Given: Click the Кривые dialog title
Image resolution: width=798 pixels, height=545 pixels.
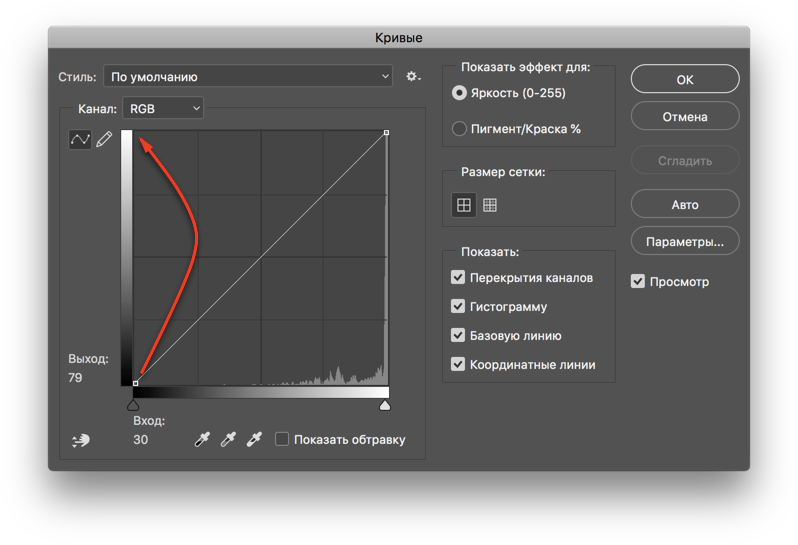Looking at the screenshot, I should point(398,38).
